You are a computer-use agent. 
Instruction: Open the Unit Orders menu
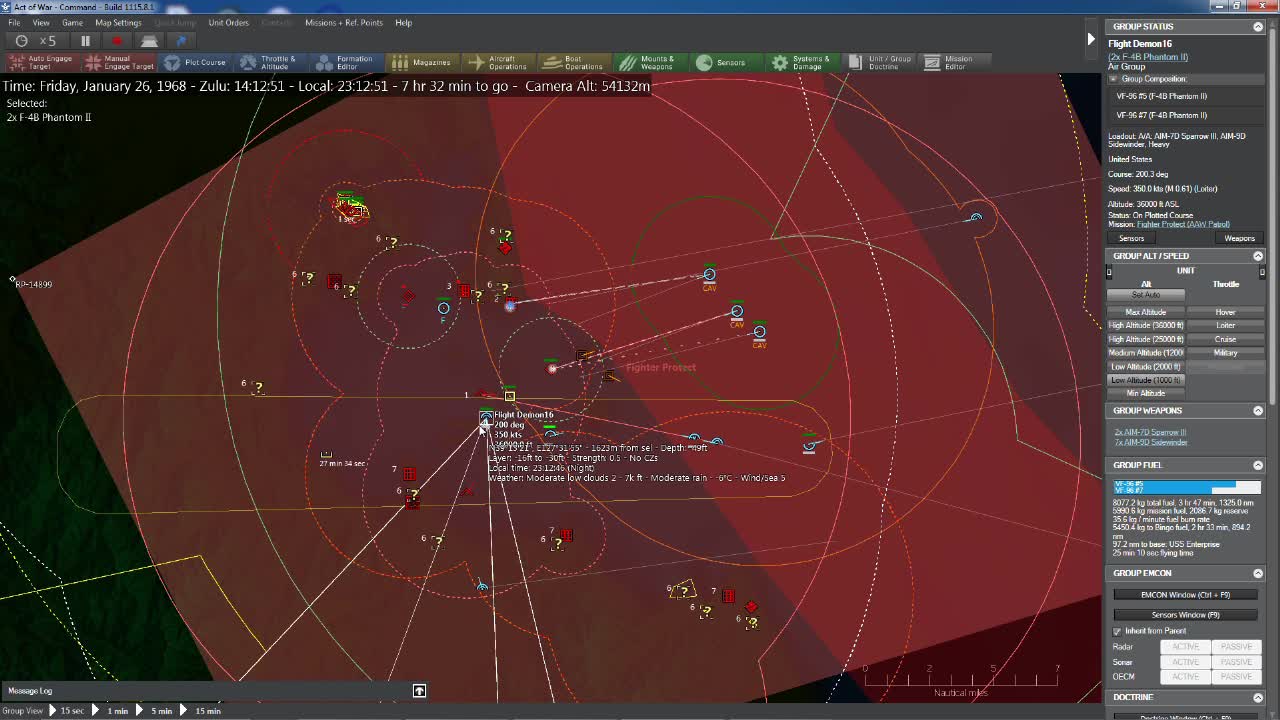pos(228,22)
